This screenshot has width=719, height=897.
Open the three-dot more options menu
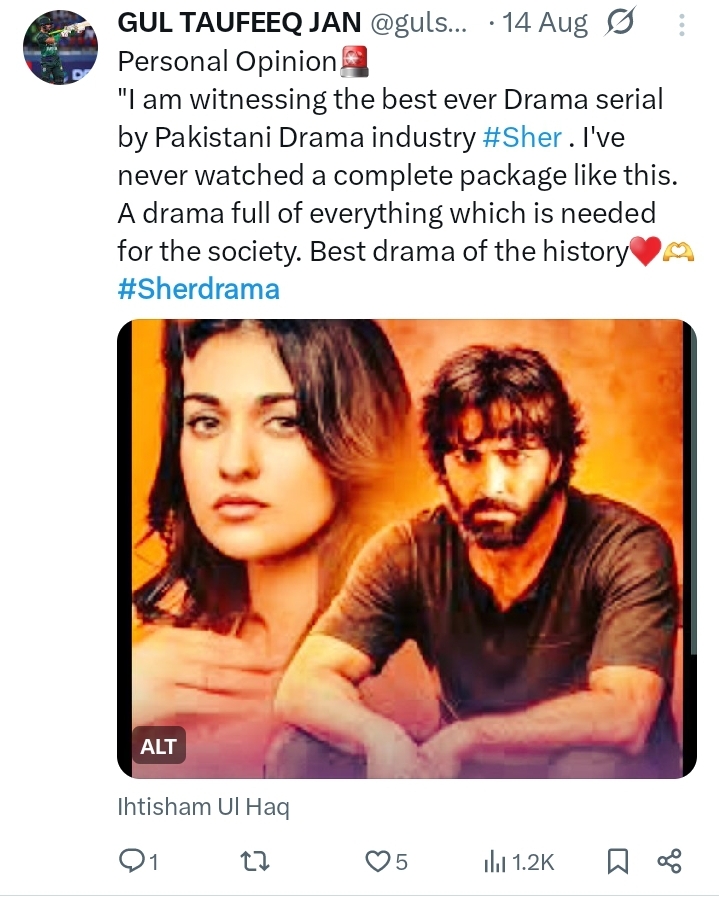(x=680, y=22)
